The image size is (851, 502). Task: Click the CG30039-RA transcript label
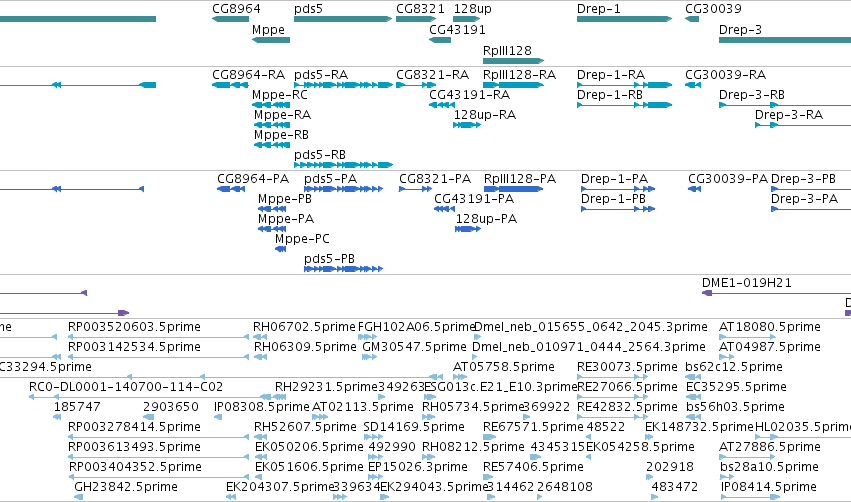coord(726,74)
